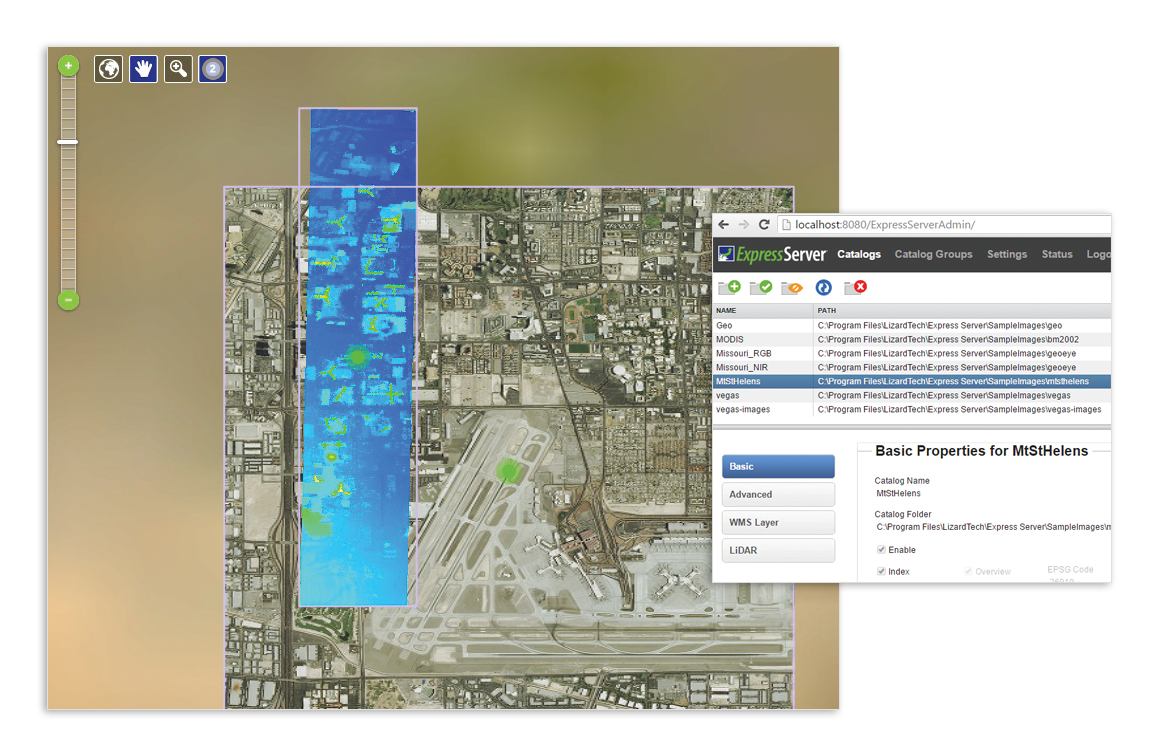
Task: Click the add catalog folder icon
Action: [x=729, y=288]
